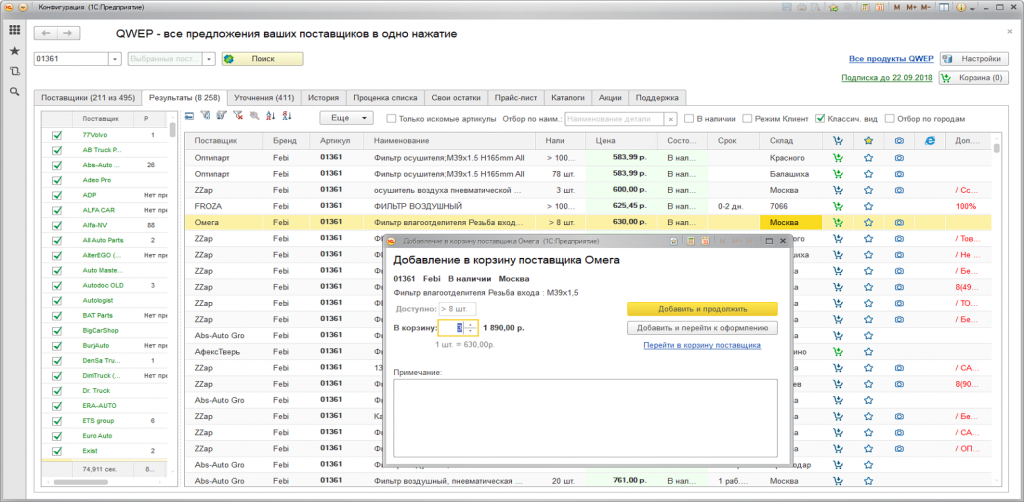Follow 'Перейти в корзину поставщика' link

[x=702, y=345]
